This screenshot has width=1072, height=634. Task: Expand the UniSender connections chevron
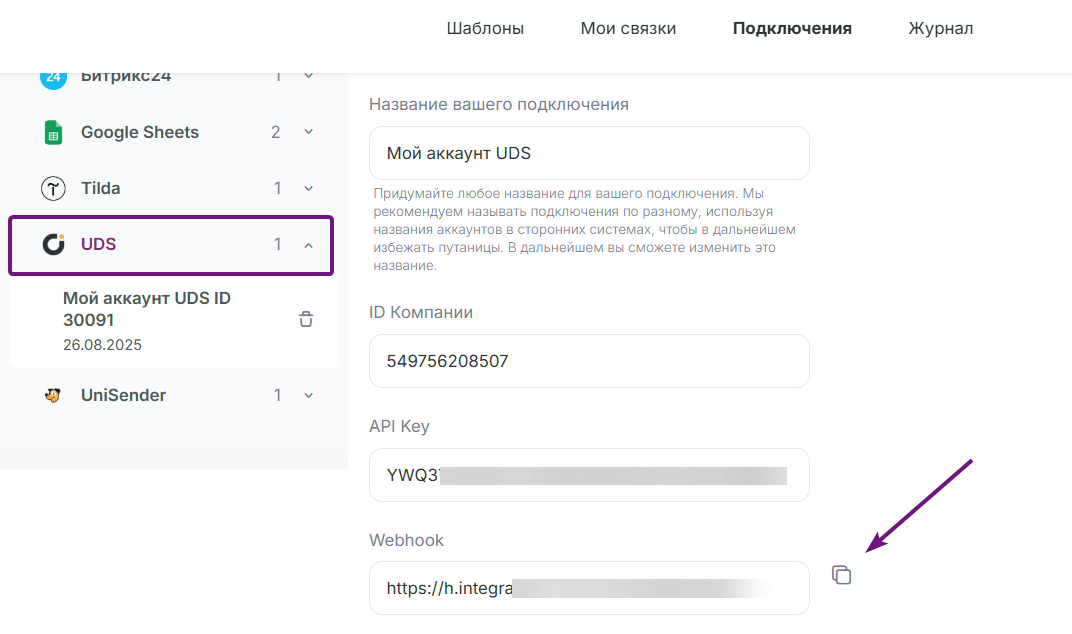(308, 395)
